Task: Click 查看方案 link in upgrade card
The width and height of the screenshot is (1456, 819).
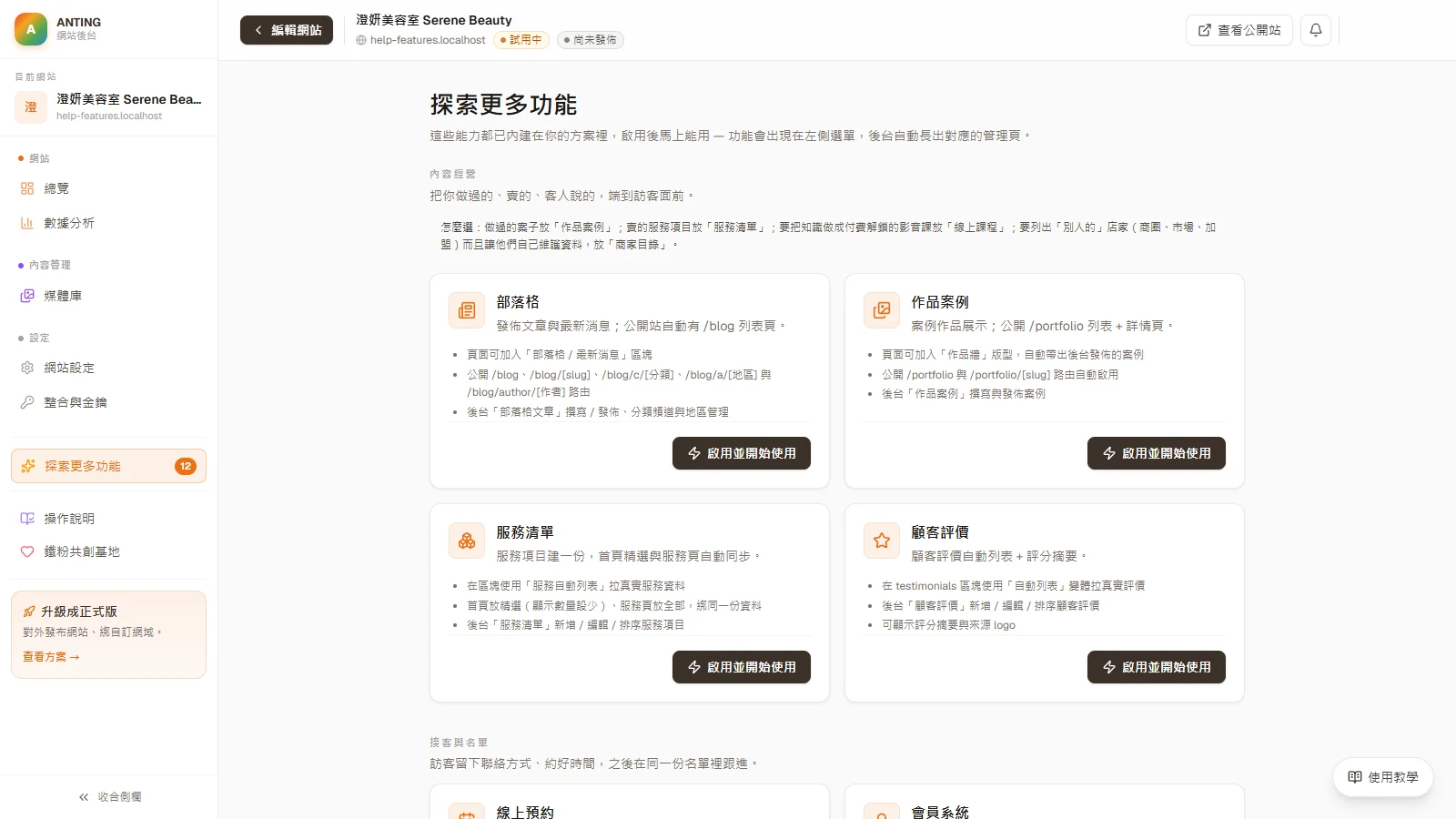Action: [51, 656]
